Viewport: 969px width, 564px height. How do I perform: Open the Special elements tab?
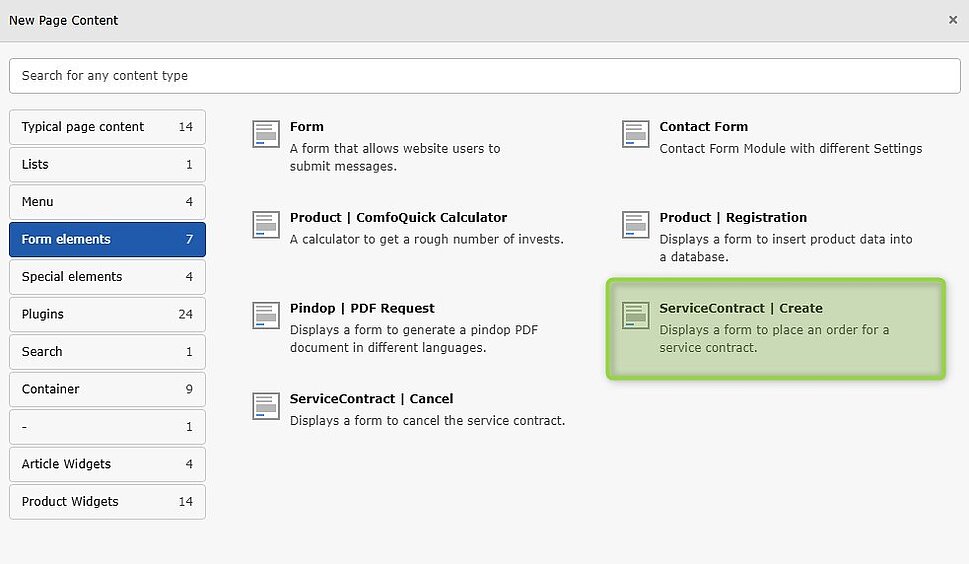107,277
